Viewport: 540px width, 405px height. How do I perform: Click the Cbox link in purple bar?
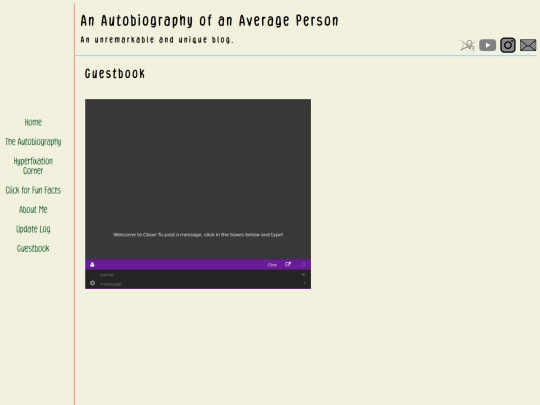pyautogui.click(x=272, y=265)
